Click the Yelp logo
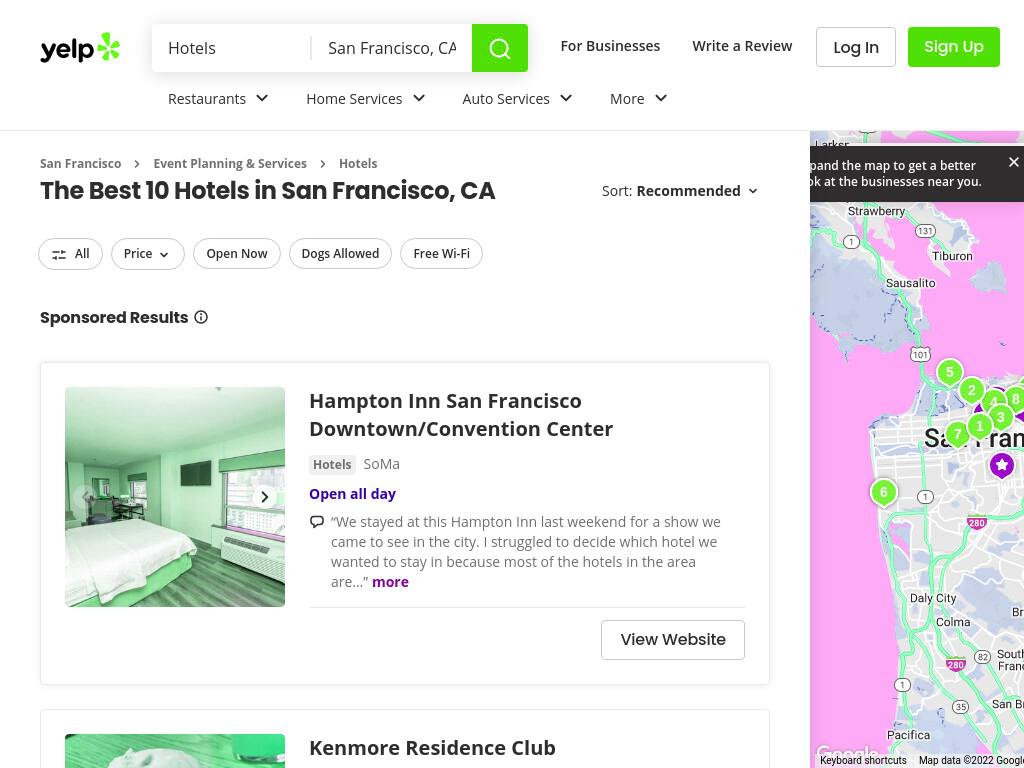The width and height of the screenshot is (1024, 768). (x=80, y=48)
